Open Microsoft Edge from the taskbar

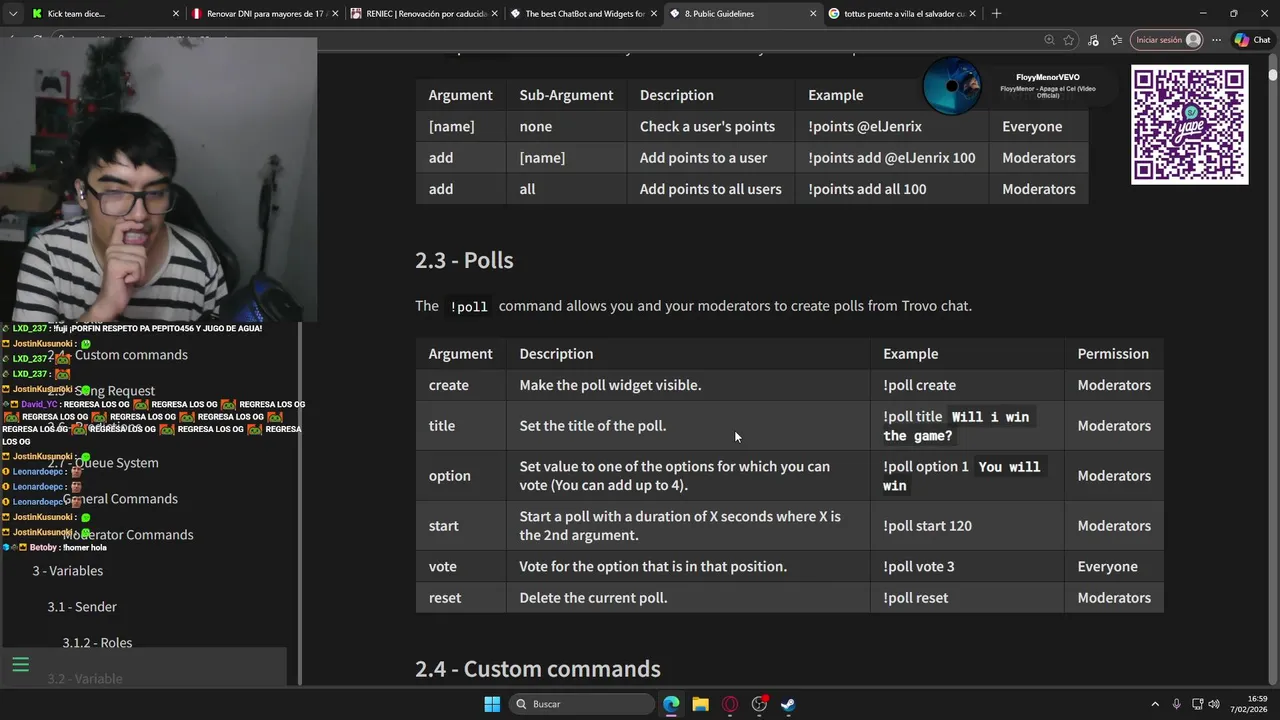[671, 704]
